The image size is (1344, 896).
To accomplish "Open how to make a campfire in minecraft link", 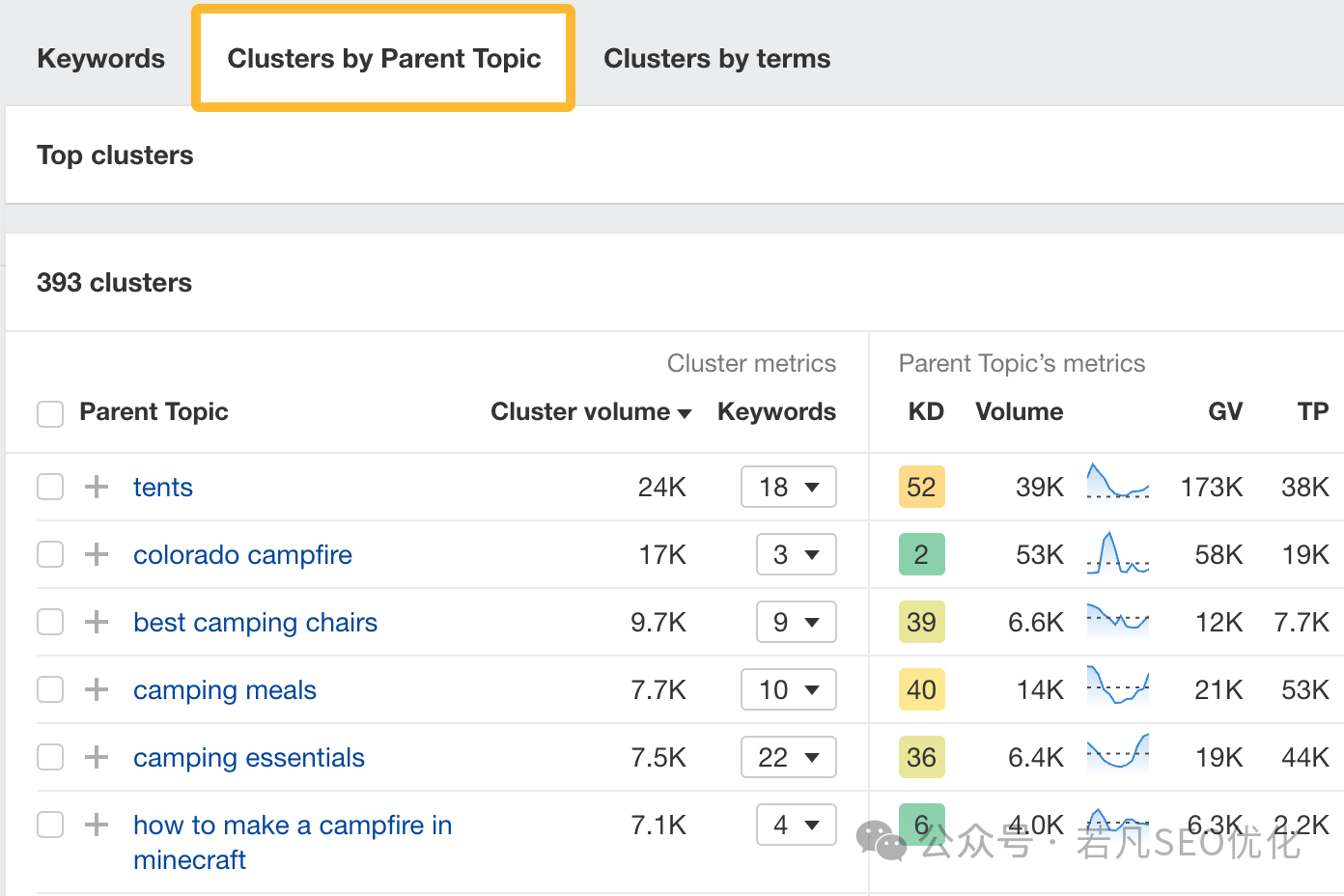I will [x=293, y=842].
